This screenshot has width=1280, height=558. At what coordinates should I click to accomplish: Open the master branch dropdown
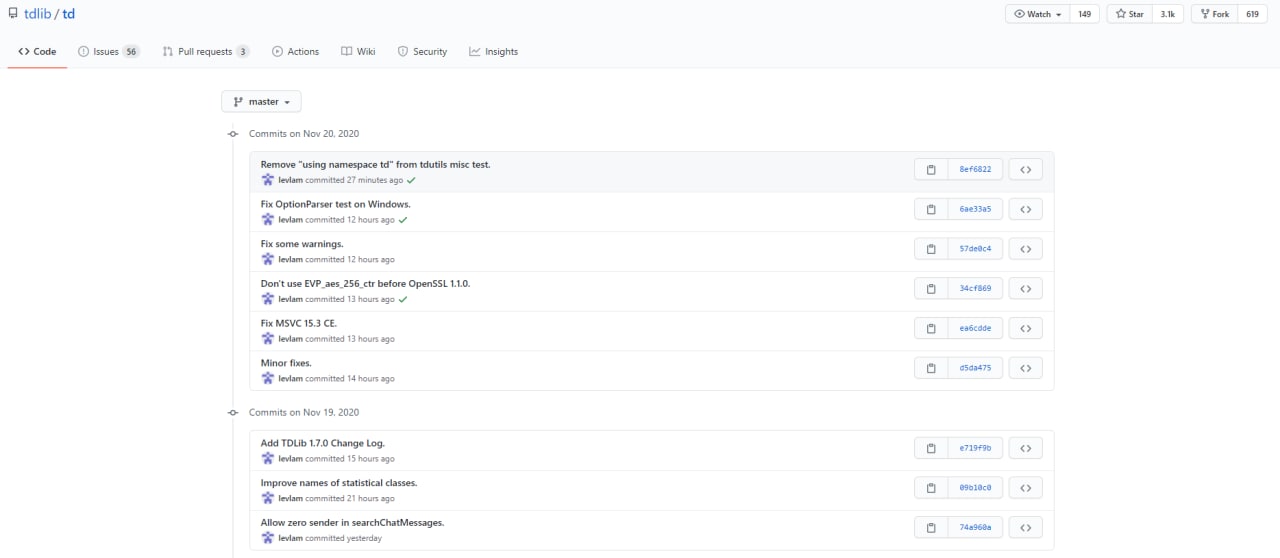[261, 102]
